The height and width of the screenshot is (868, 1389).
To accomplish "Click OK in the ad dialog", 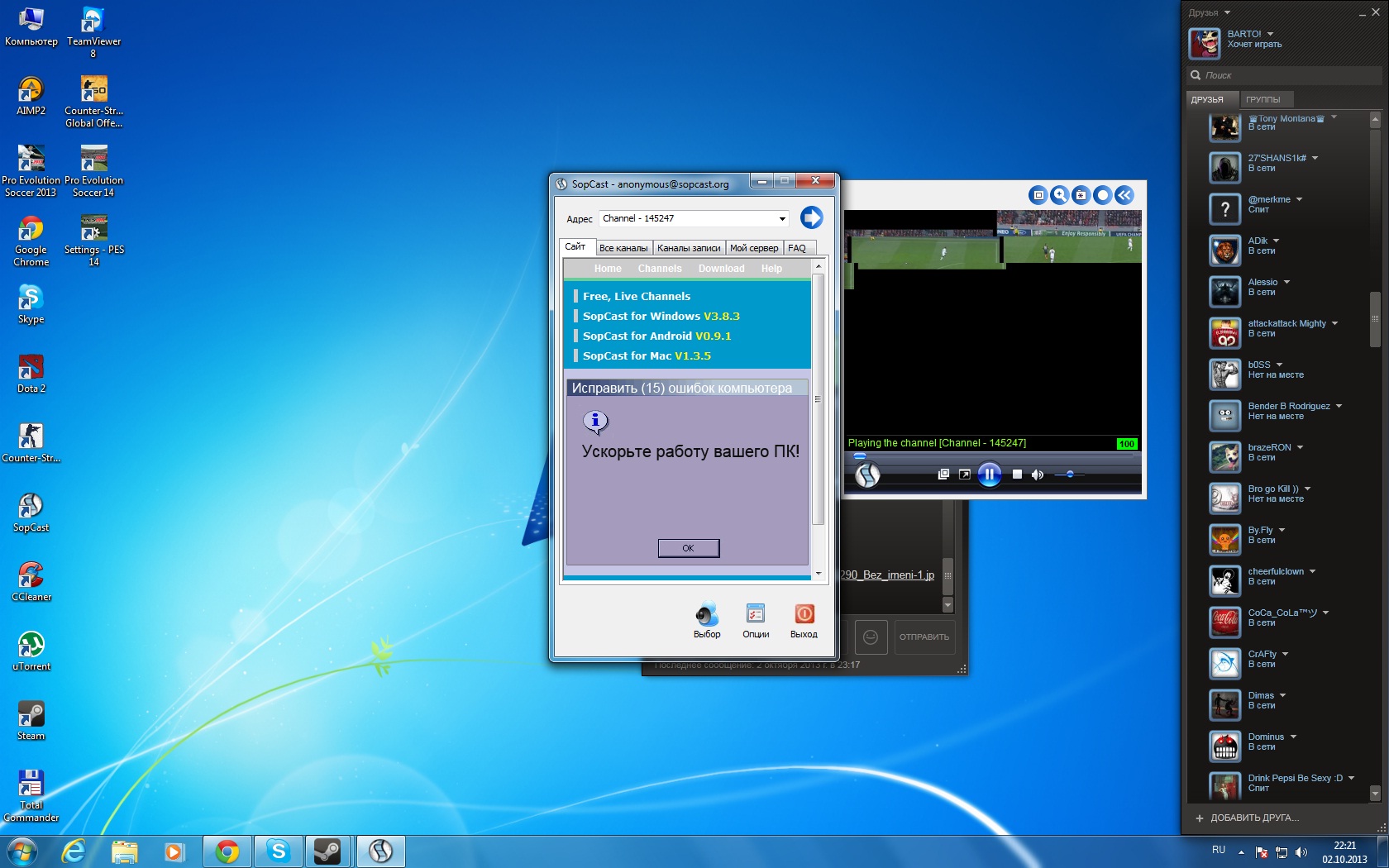I will point(689,548).
